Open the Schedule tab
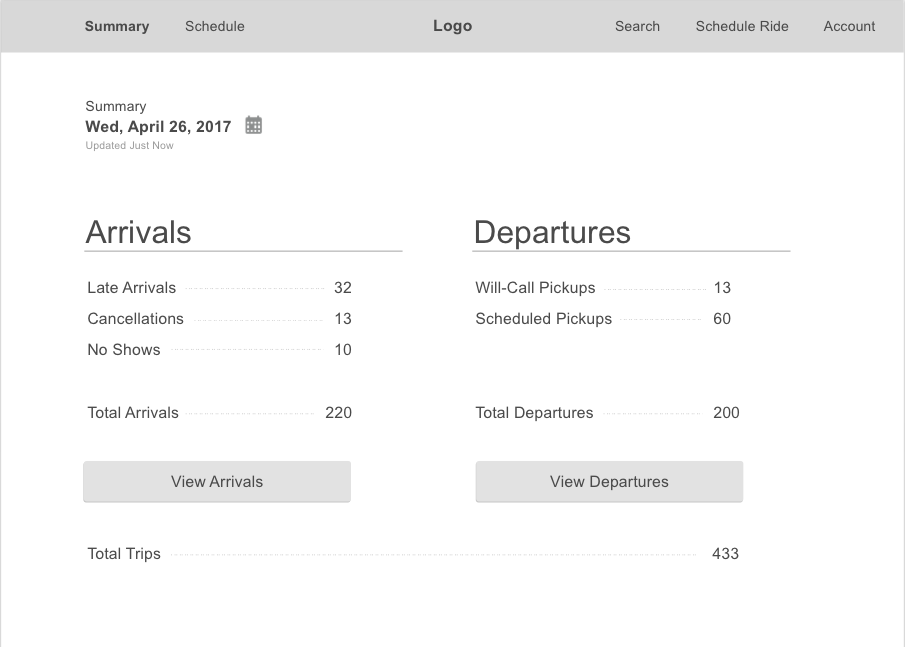This screenshot has width=905, height=647. [215, 26]
